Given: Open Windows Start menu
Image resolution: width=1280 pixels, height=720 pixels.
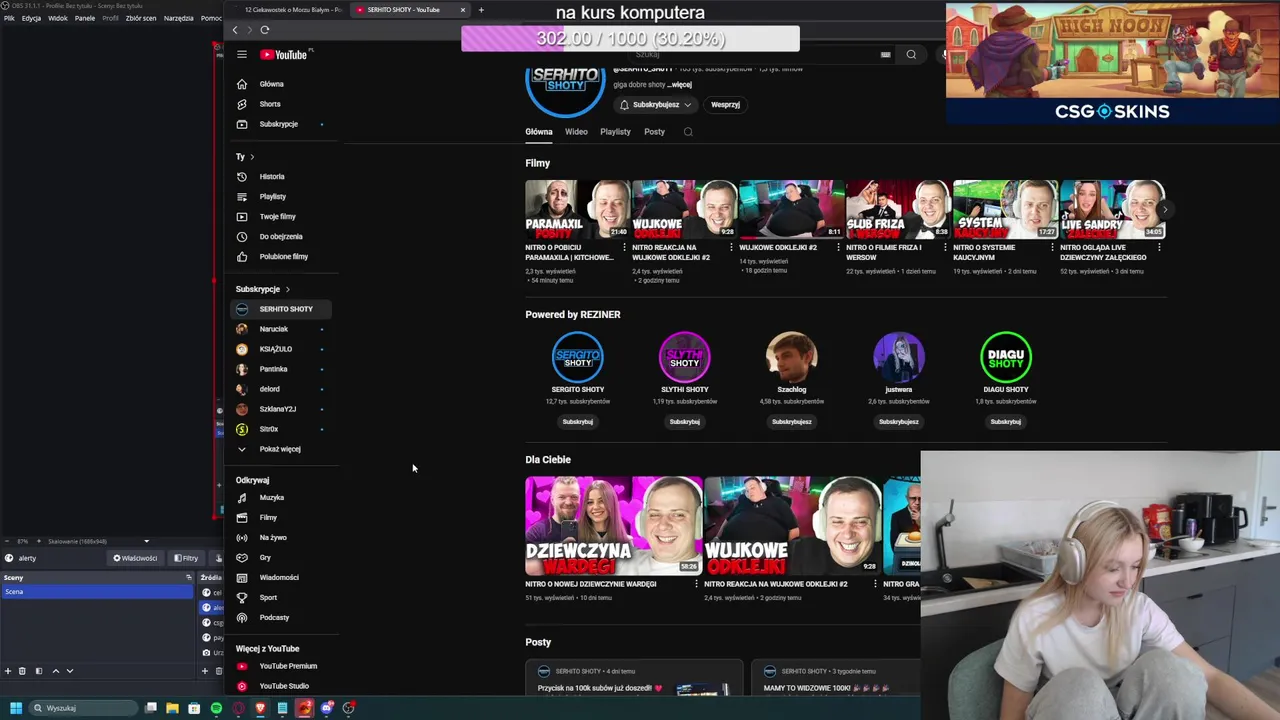Looking at the screenshot, I should (x=16, y=708).
